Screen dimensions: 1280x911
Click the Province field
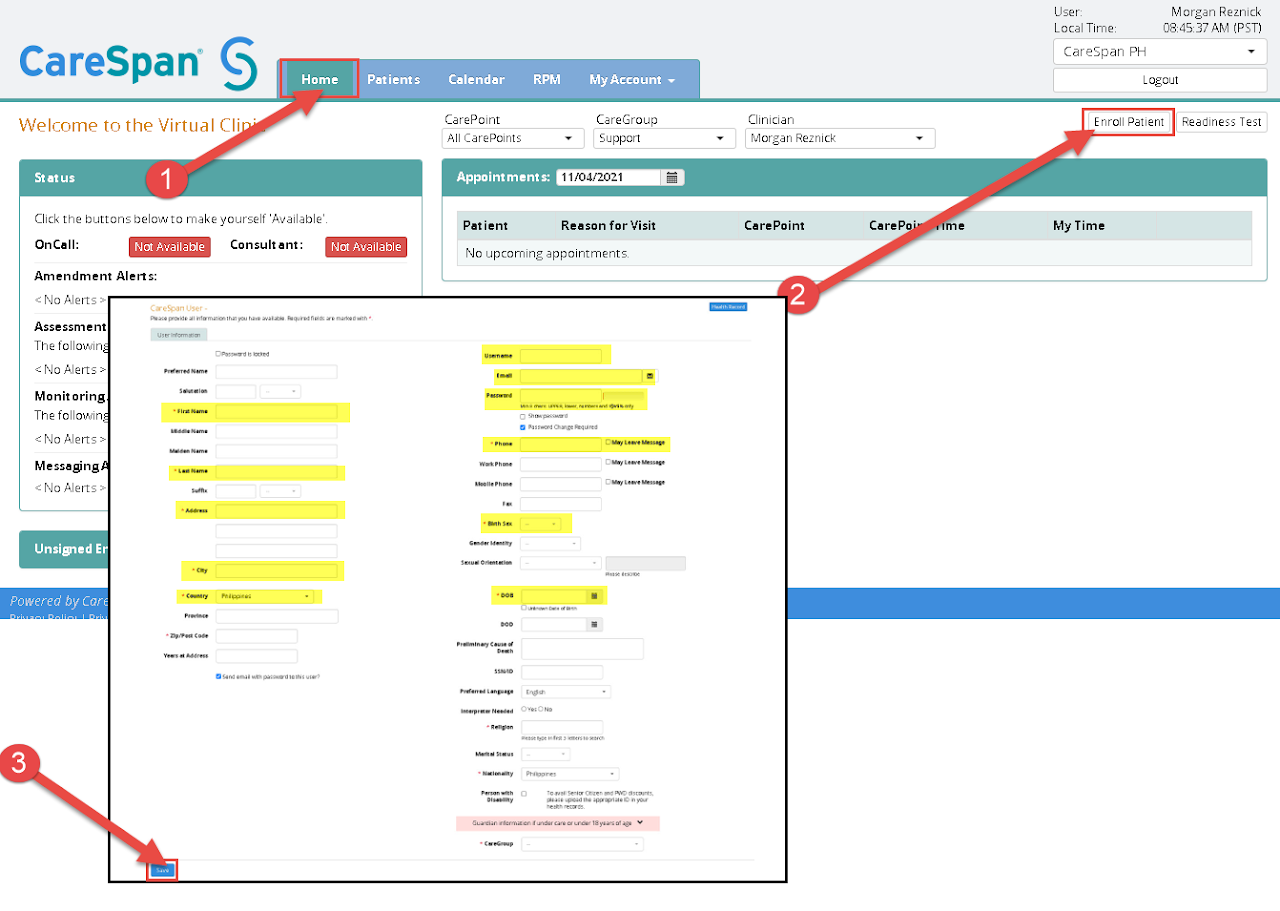(276, 616)
